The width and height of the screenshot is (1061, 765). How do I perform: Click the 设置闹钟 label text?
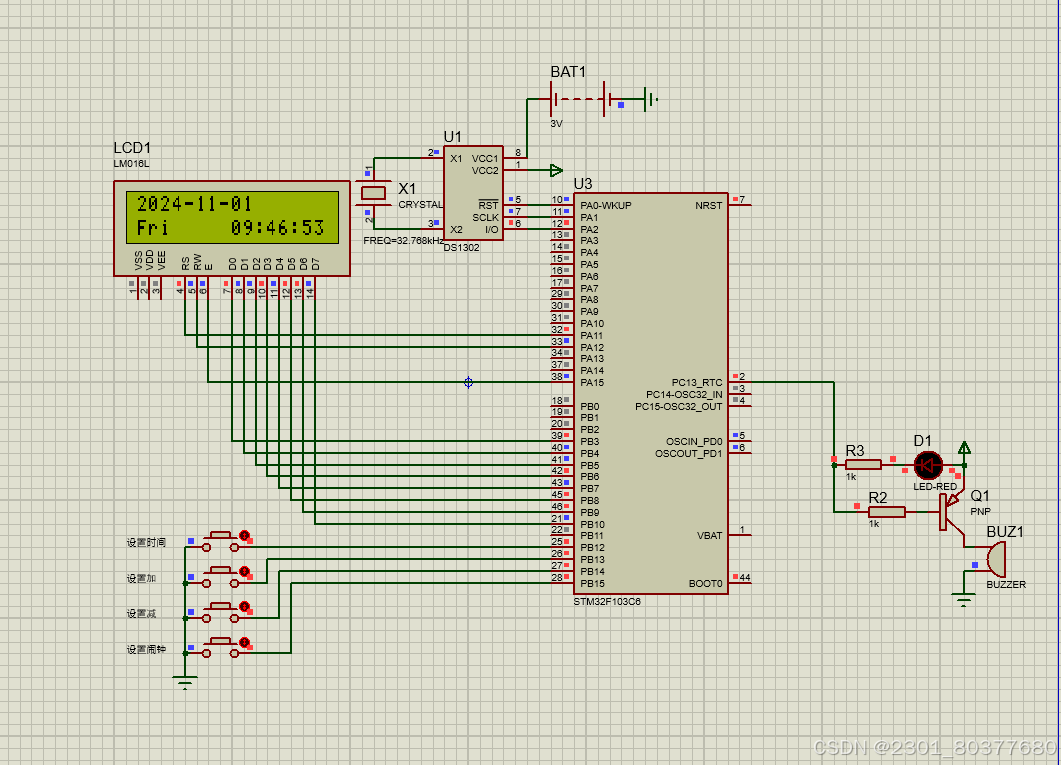[146, 649]
